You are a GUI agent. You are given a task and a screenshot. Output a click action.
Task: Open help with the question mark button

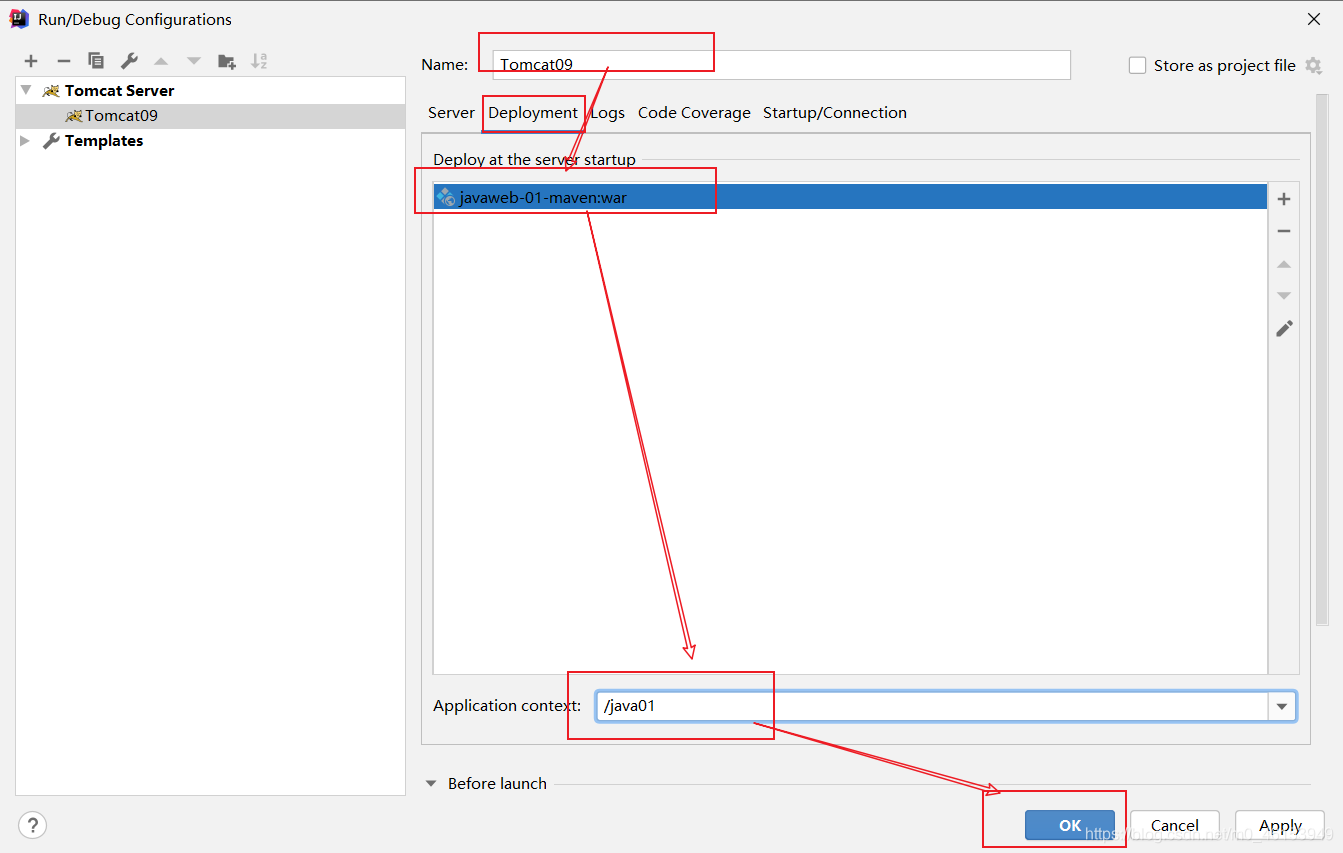32,825
